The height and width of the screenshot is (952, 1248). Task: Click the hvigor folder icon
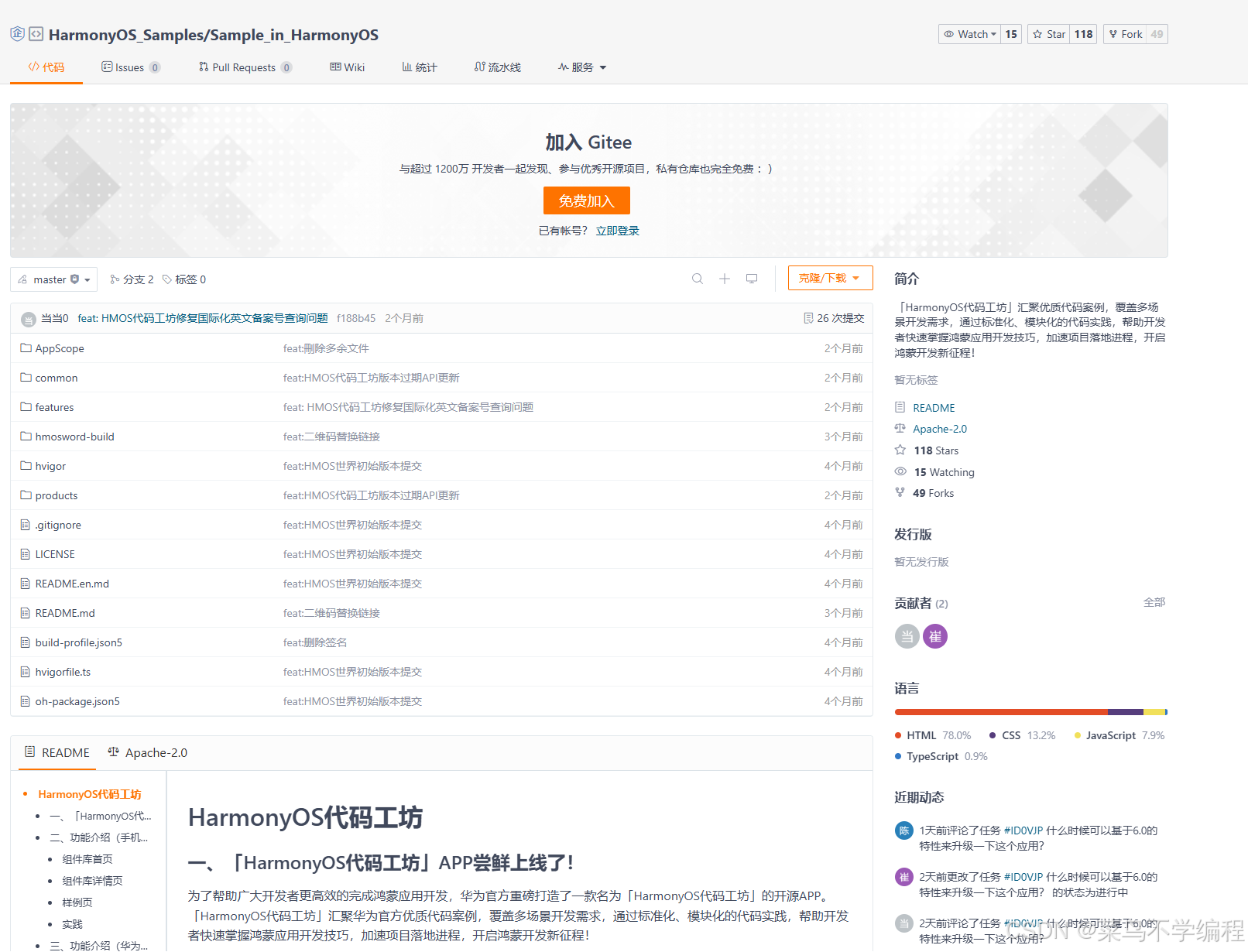pyautogui.click(x=26, y=466)
